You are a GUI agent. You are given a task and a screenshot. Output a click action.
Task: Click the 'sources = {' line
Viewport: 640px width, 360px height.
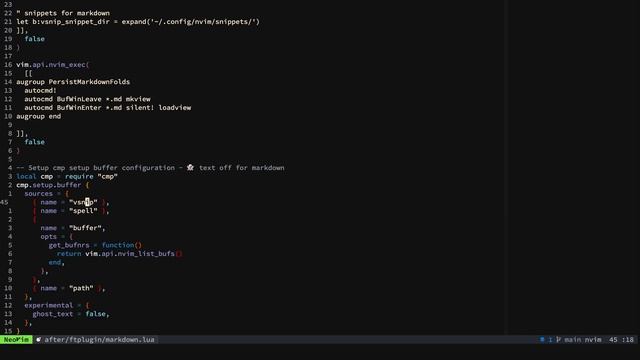click(x=47, y=193)
